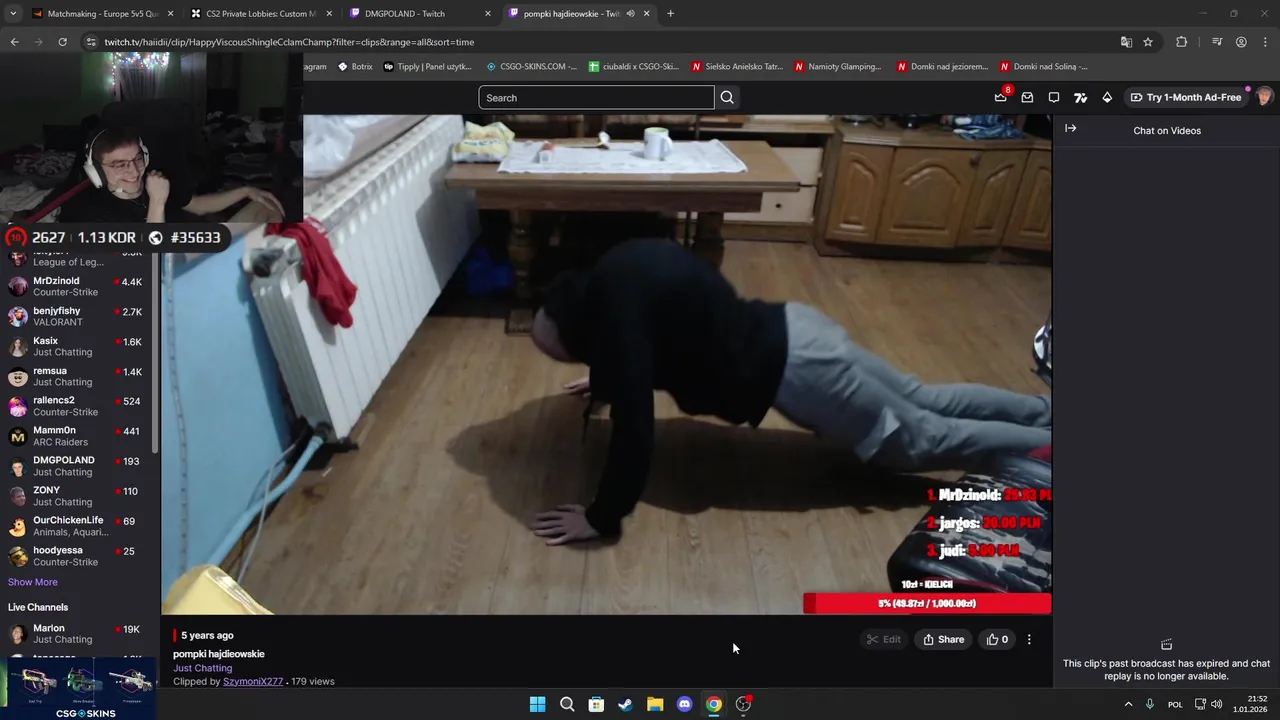Show hidden system tray icons

pos(1128,704)
